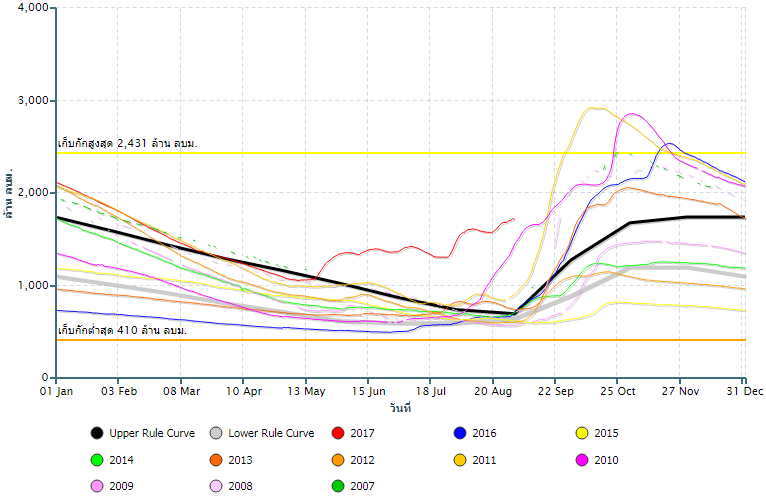Click the 'เก็บกักสูงสุด 2,431 ล้าน ลบม.' label
766x496 pixels.
pyautogui.click(x=128, y=144)
